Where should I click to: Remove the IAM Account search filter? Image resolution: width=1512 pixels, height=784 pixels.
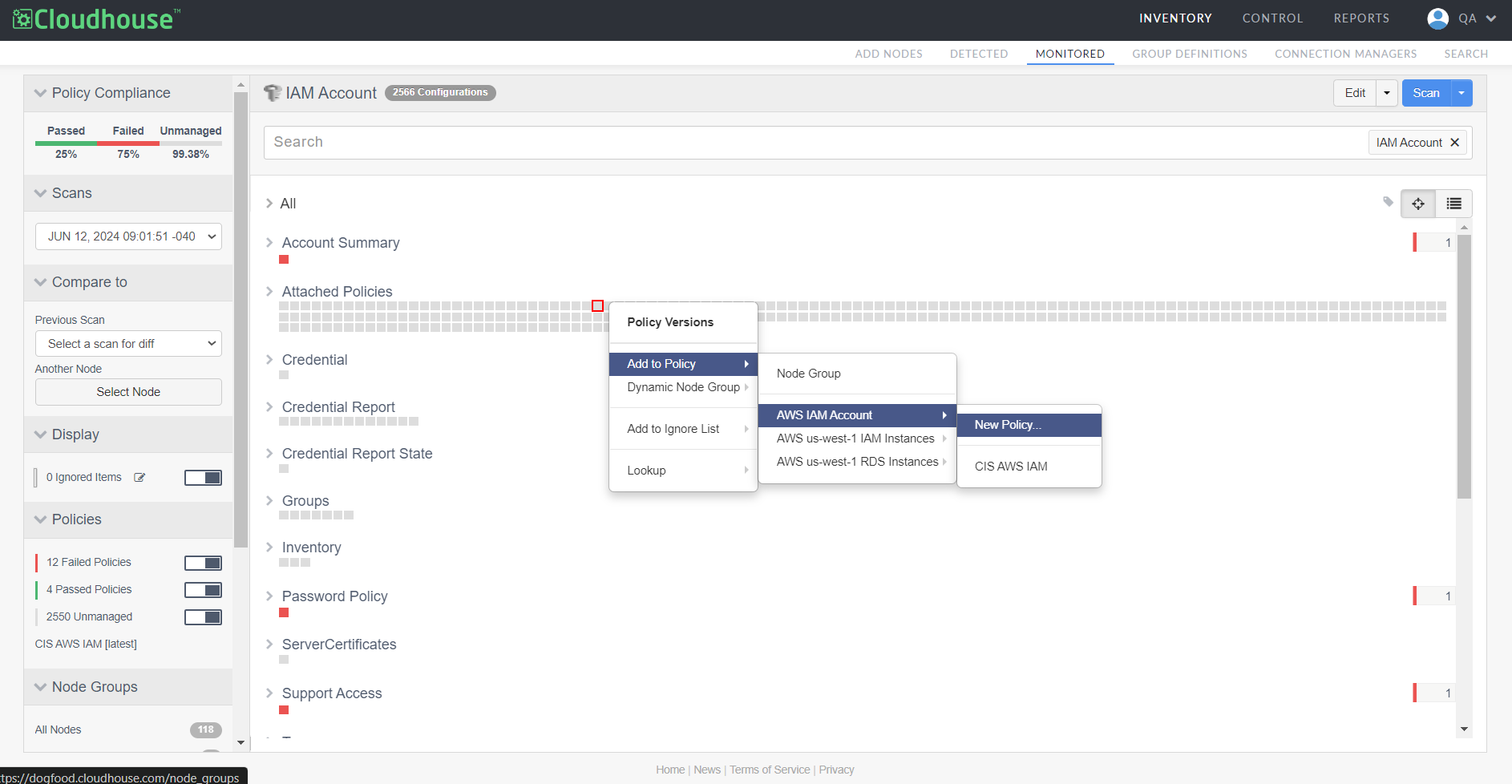coord(1455,143)
